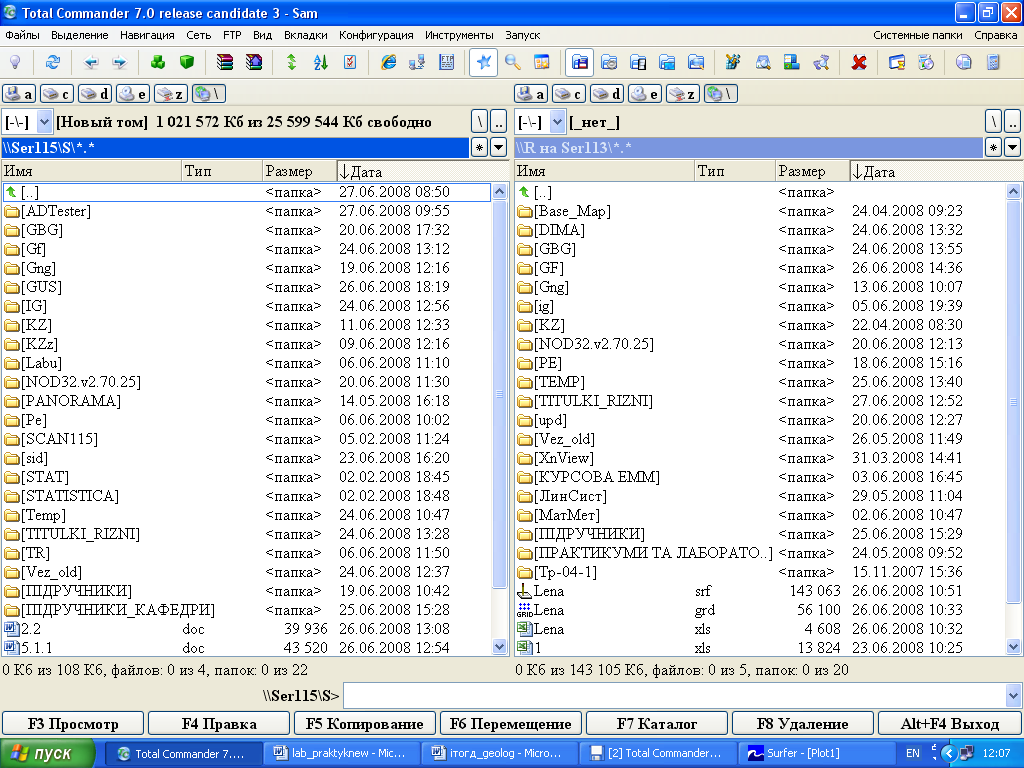Click in the command line input field

pos(675,696)
